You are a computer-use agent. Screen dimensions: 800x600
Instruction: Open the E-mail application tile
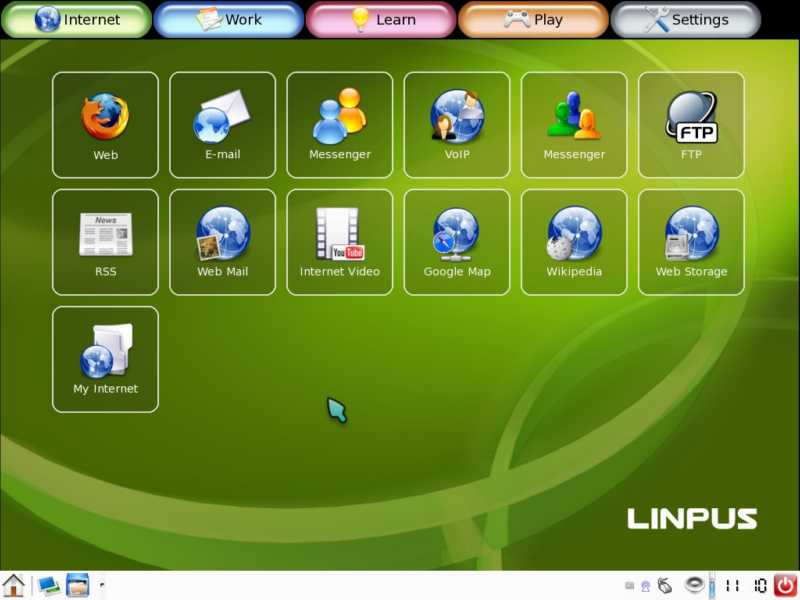[x=222, y=125]
